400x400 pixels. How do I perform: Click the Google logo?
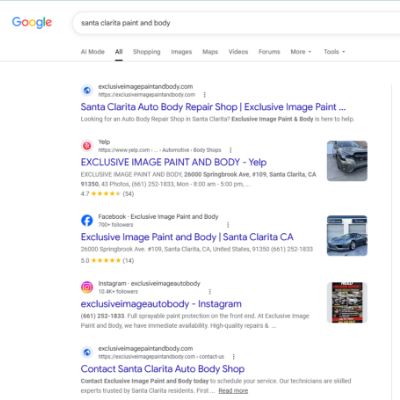point(32,22)
